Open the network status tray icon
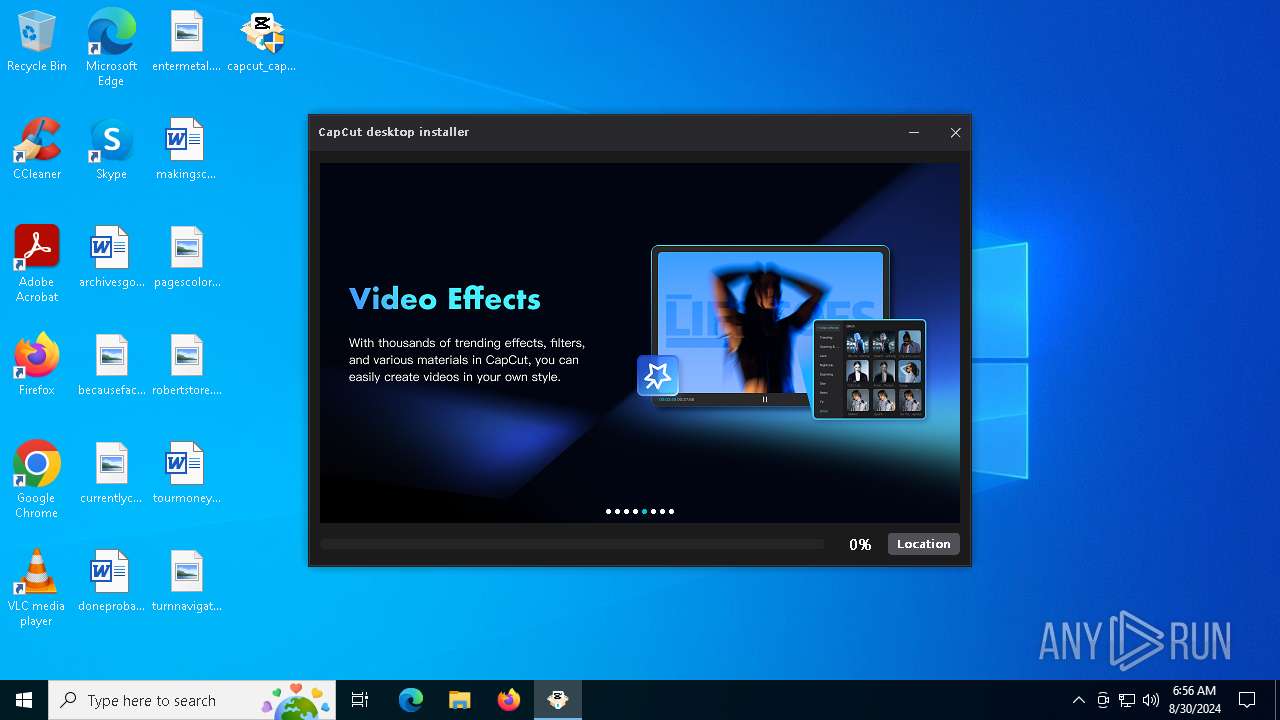This screenshot has height=720, width=1280. [1127, 700]
